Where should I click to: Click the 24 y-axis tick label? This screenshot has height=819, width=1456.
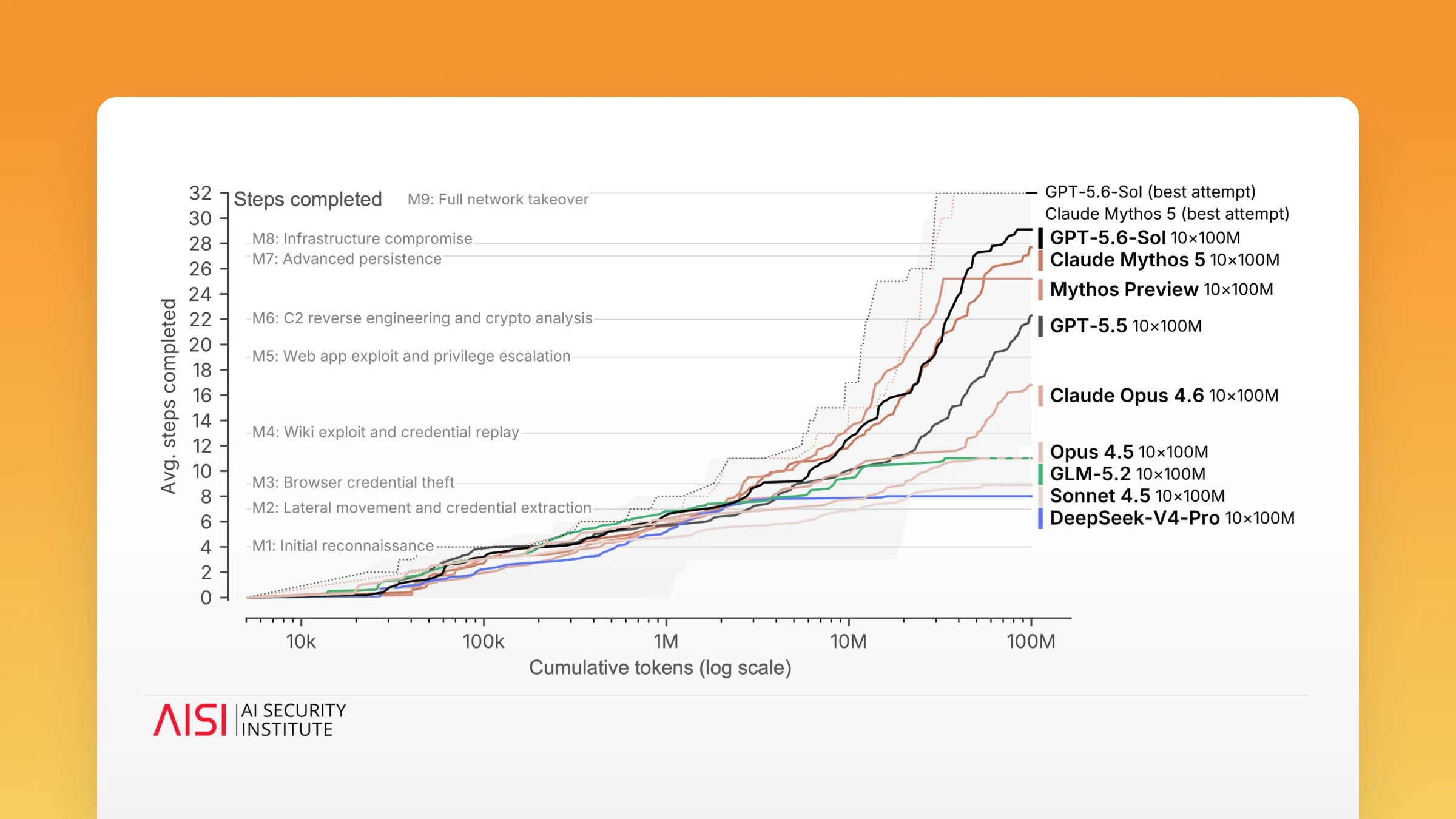coord(200,294)
